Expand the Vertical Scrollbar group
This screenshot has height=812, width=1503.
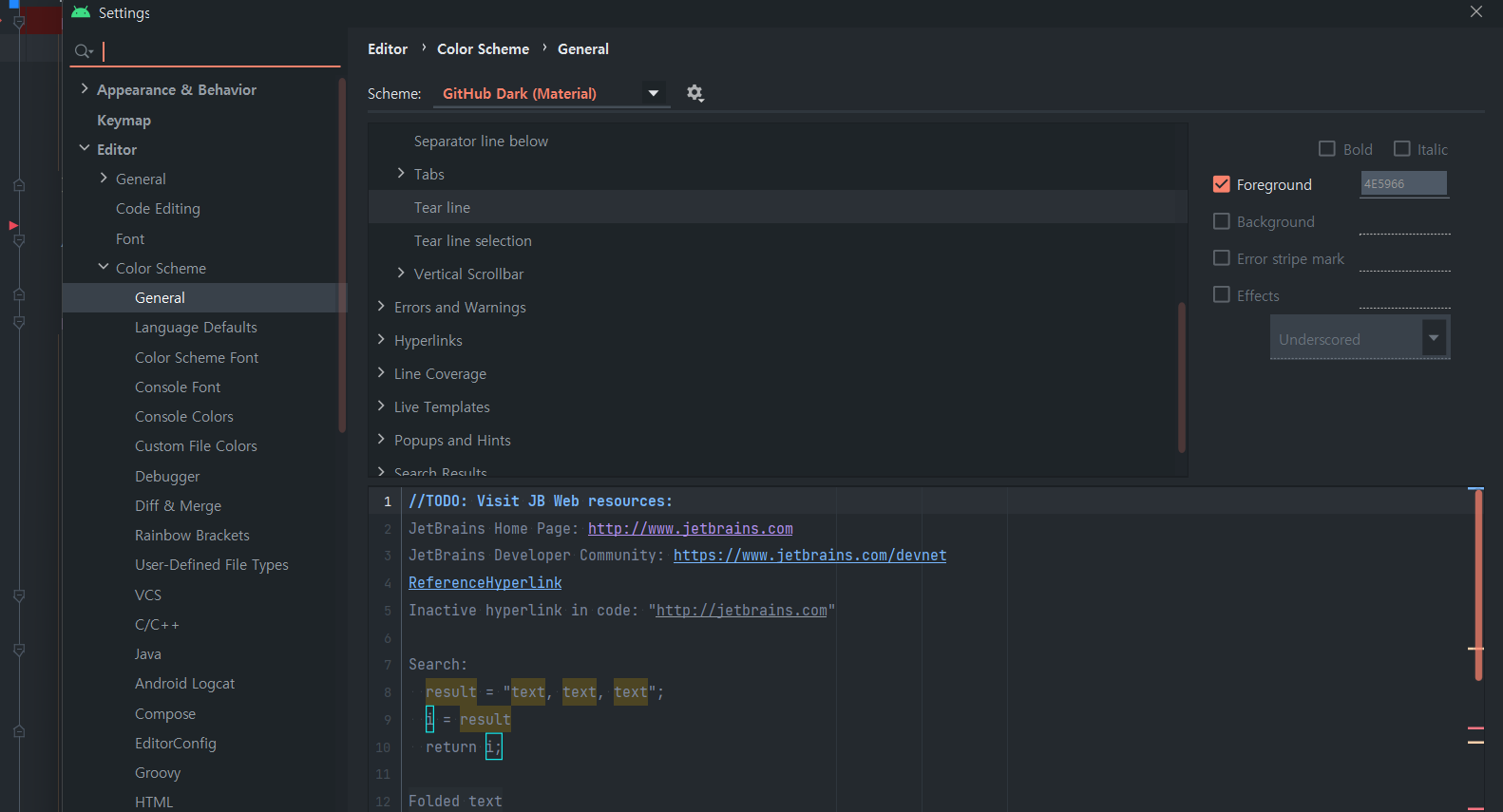click(401, 273)
